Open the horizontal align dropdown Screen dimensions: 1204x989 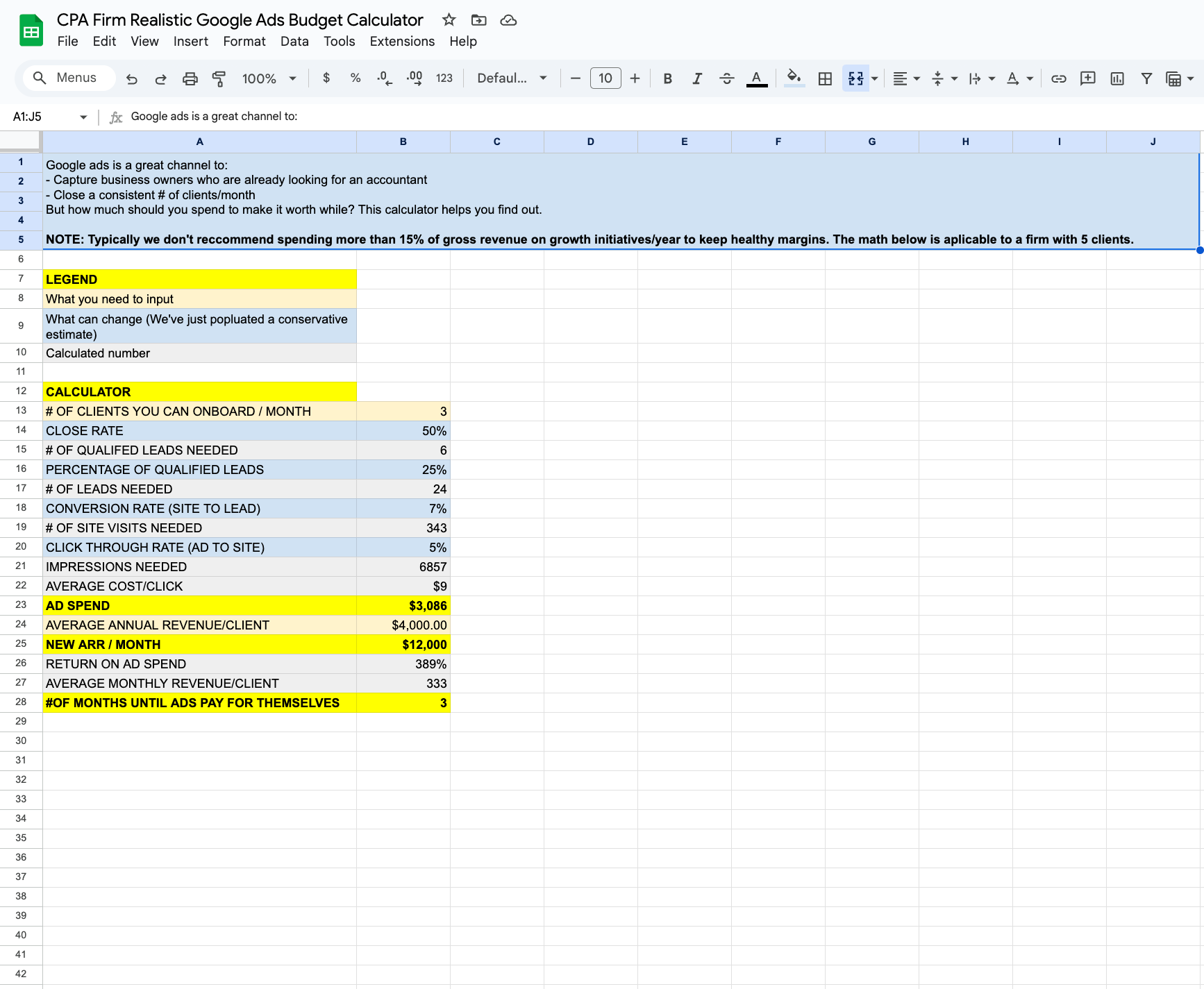click(x=906, y=78)
